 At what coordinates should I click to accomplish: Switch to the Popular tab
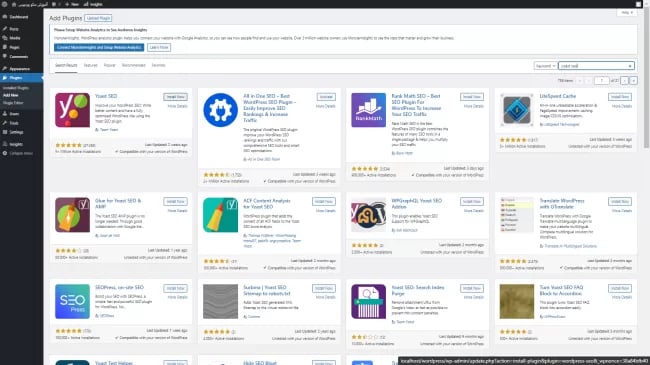(x=109, y=66)
